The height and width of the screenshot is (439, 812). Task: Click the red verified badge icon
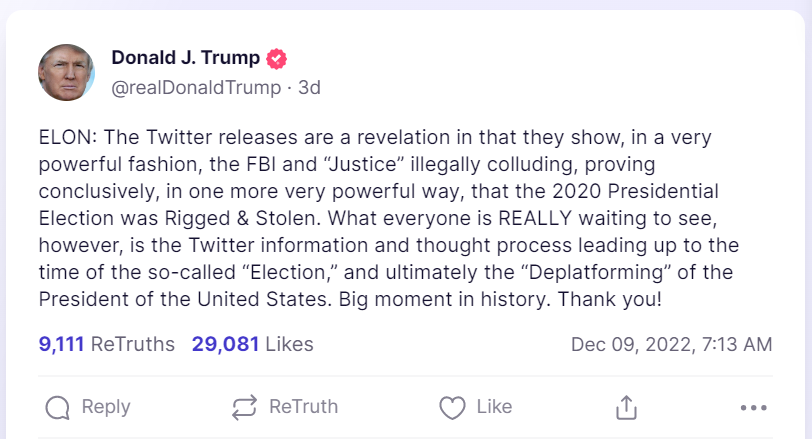tap(276, 58)
